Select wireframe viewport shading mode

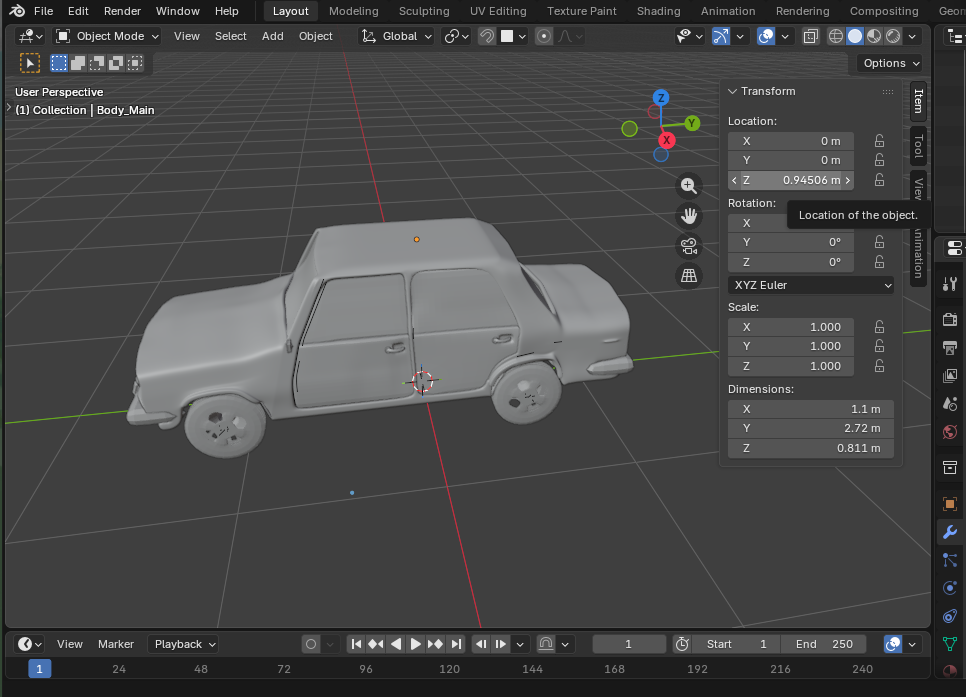click(836, 36)
